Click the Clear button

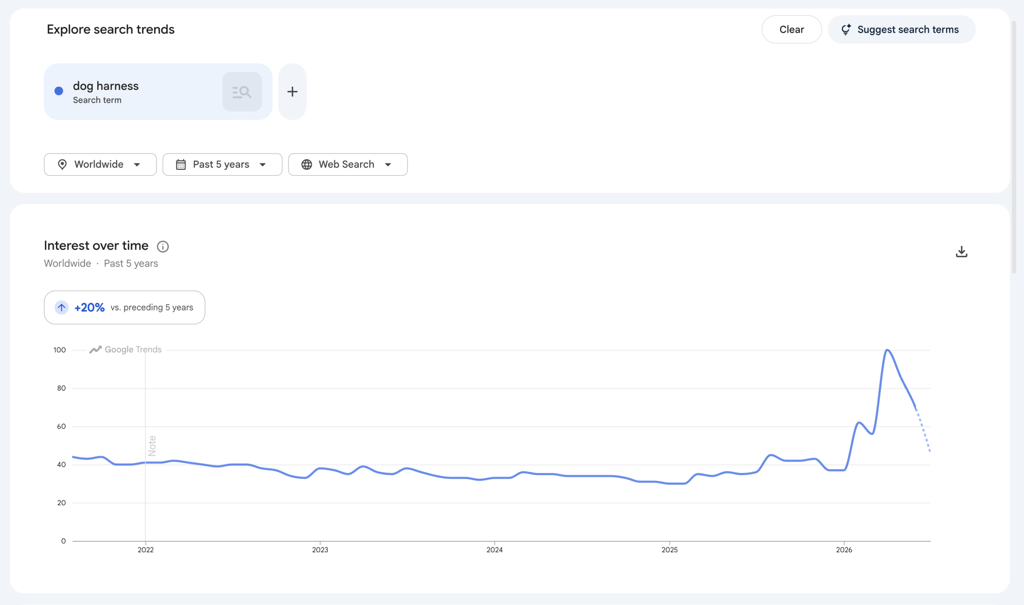click(791, 29)
